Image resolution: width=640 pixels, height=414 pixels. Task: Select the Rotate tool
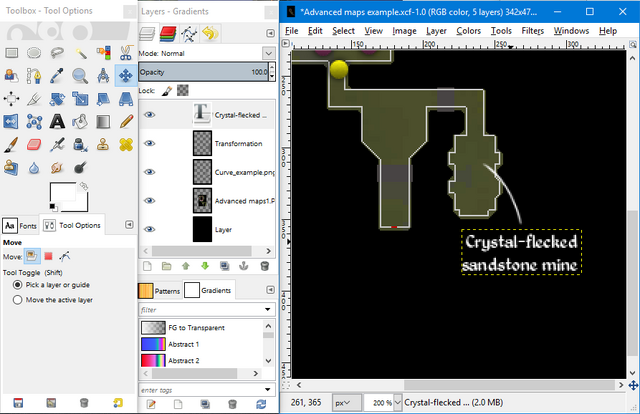tap(57, 99)
